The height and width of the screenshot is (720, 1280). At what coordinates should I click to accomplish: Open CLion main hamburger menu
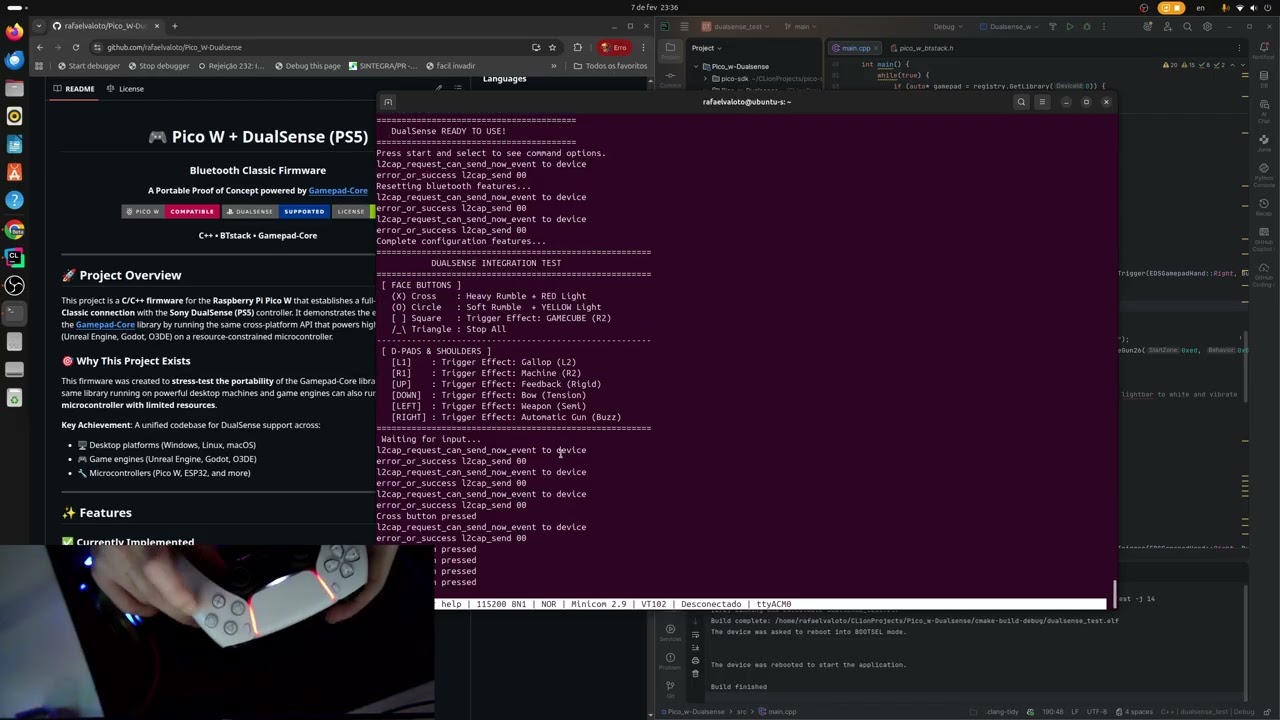click(685, 26)
